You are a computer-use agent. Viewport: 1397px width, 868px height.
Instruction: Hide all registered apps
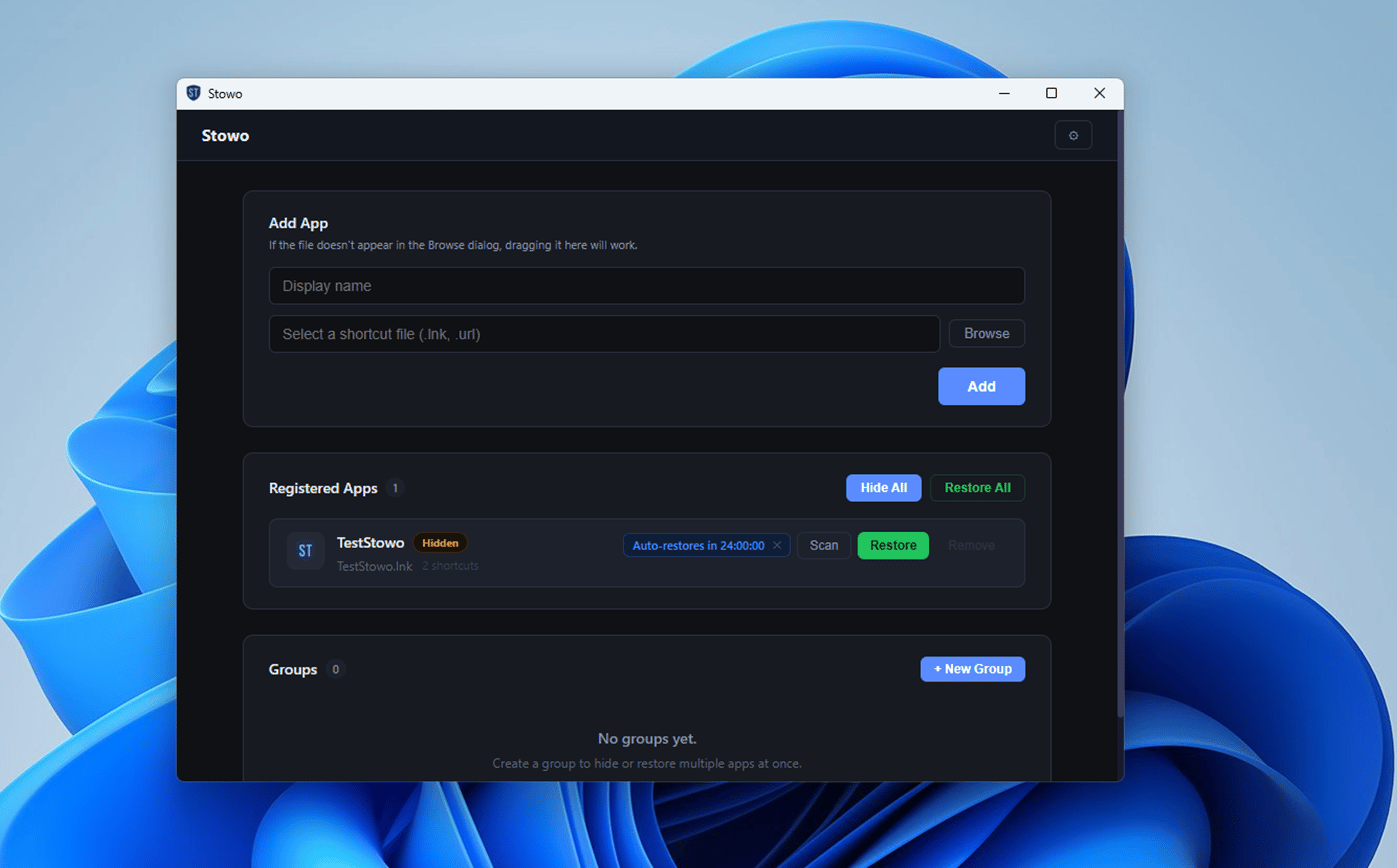tap(884, 488)
